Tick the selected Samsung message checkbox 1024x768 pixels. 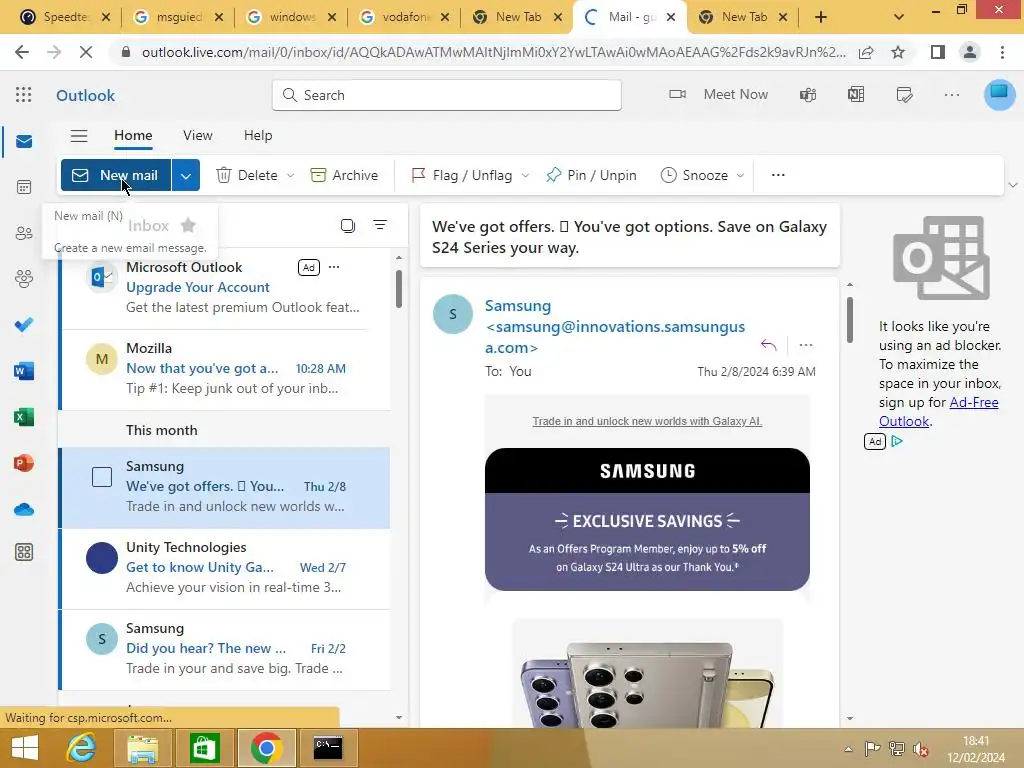point(102,477)
